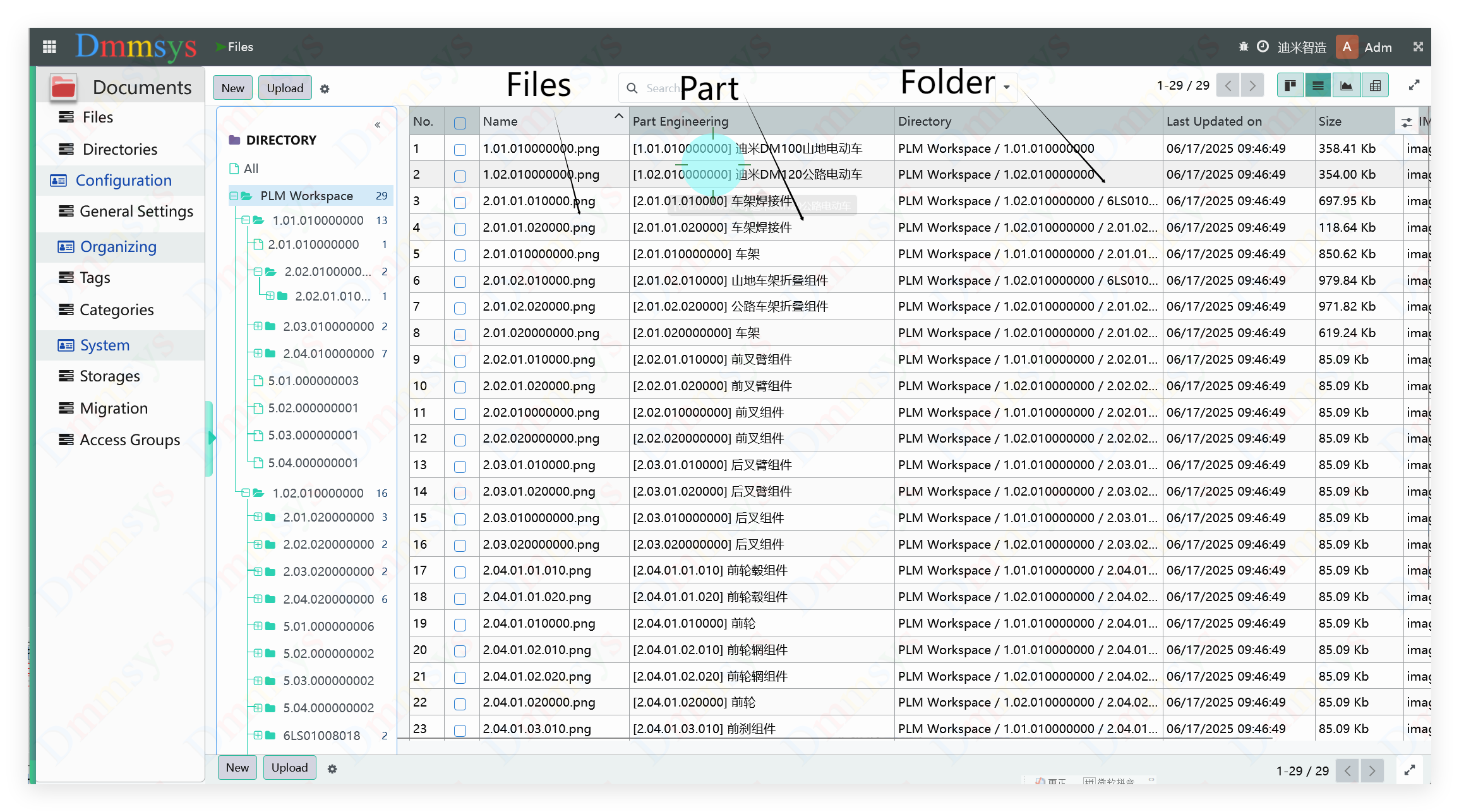Open Directories in the sidebar menu
Image resolution: width=1459 pixels, height=812 pixels.
[x=119, y=150]
